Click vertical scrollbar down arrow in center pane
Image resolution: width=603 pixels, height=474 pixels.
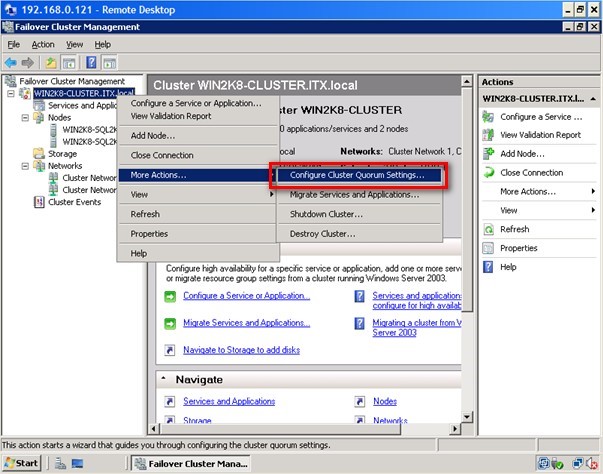pos(466,417)
